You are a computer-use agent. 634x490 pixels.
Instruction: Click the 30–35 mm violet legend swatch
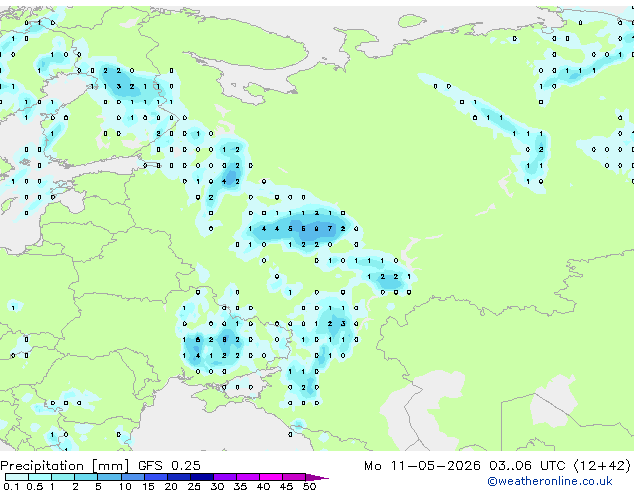pos(224,477)
